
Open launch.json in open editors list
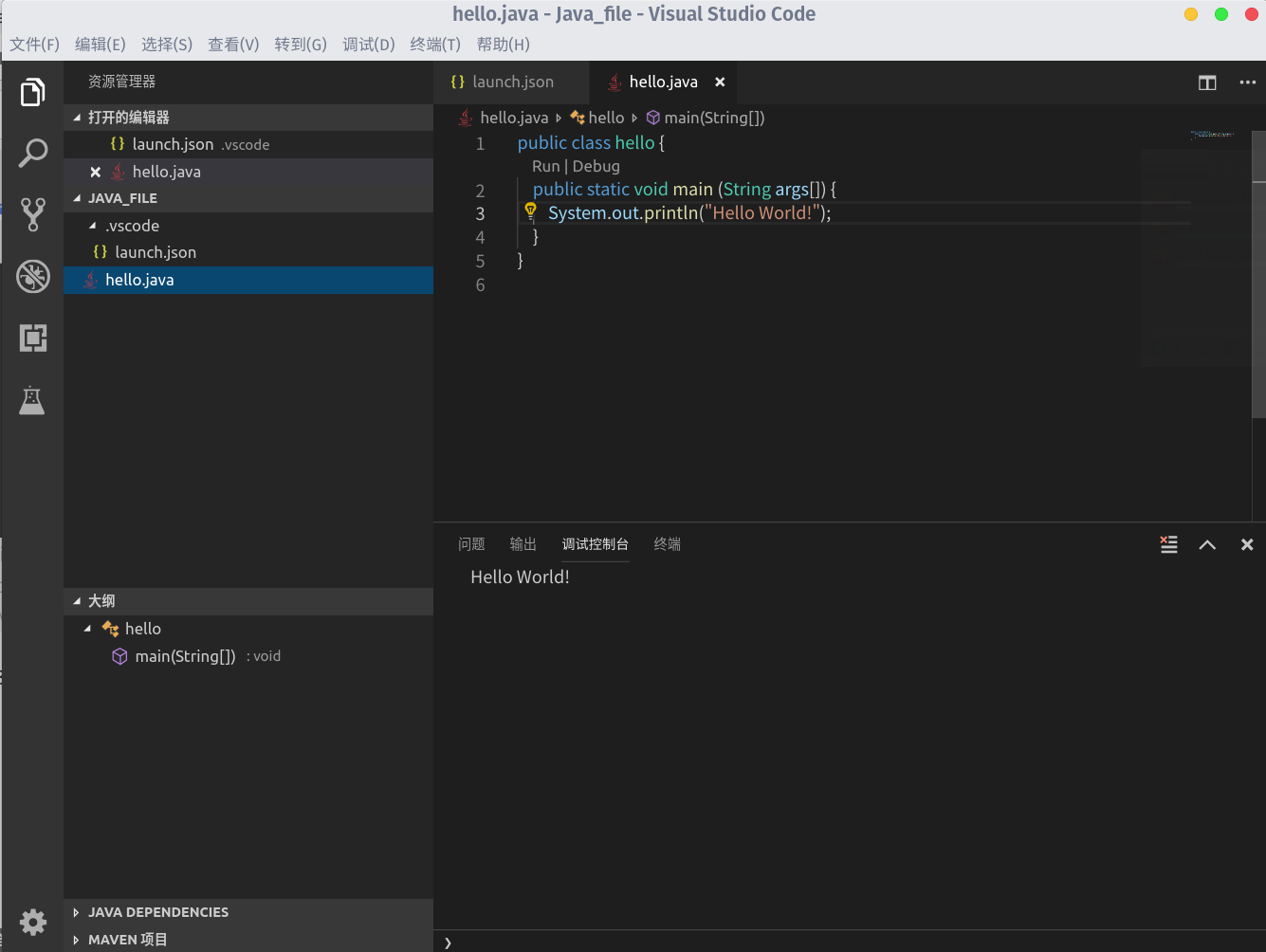(x=248, y=144)
